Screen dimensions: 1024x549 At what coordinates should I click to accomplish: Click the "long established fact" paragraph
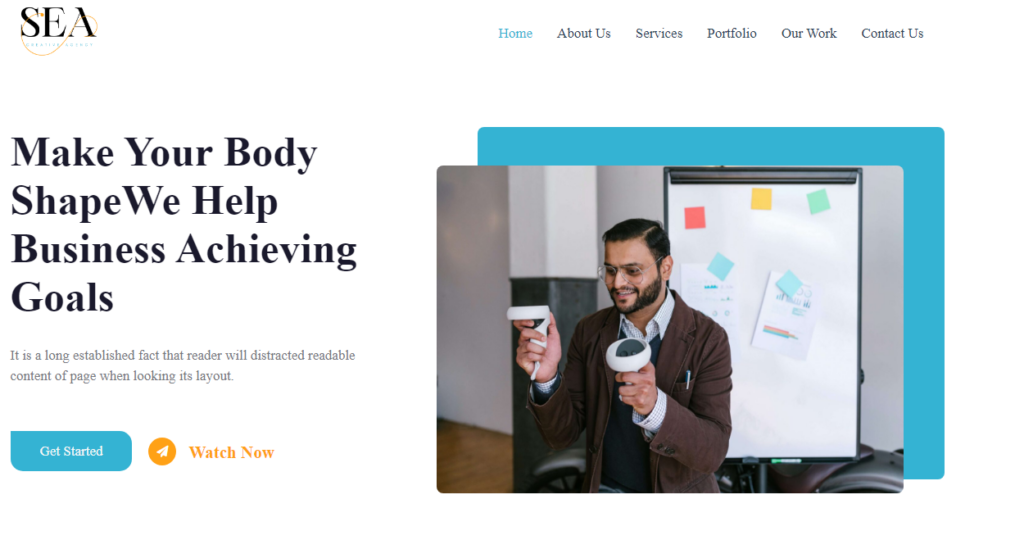(183, 366)
